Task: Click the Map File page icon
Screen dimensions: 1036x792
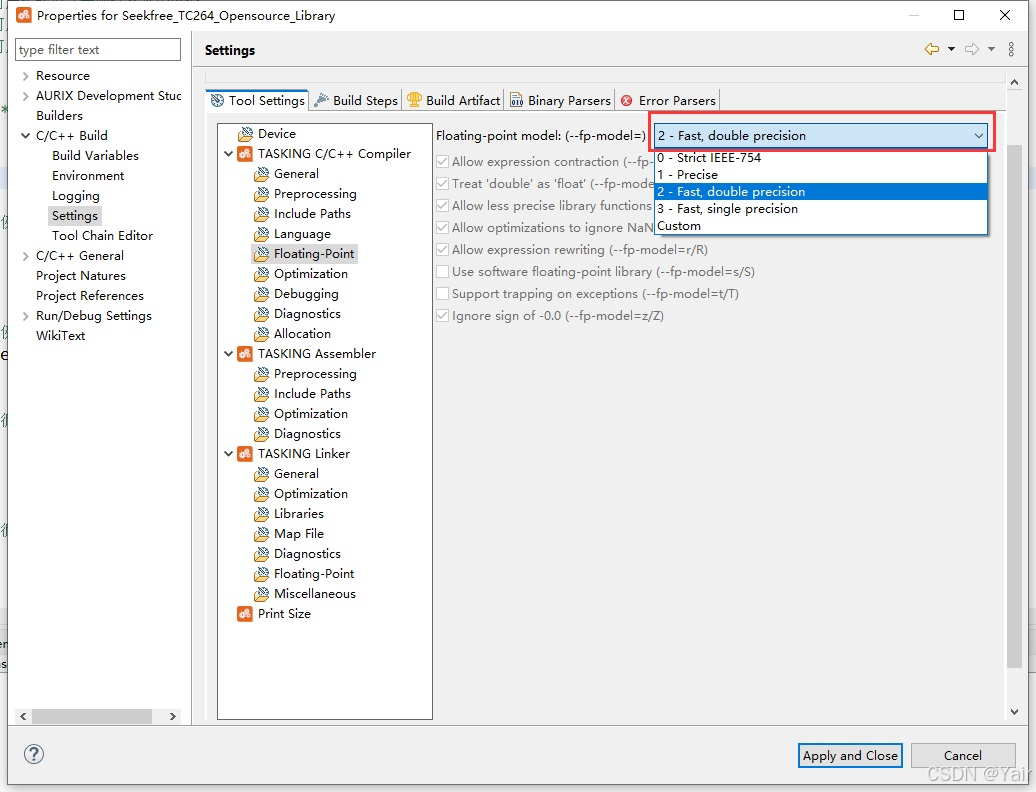Action: click(262, 534)
